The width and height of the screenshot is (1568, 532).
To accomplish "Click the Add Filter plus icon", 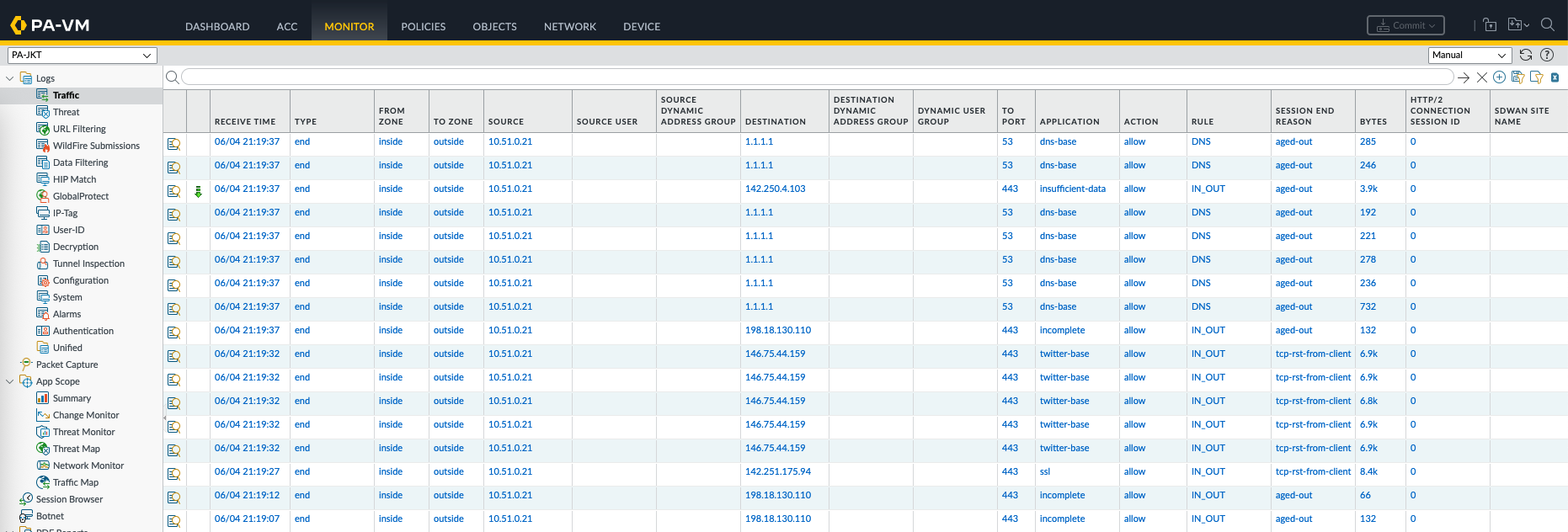I will (1499, 77).
